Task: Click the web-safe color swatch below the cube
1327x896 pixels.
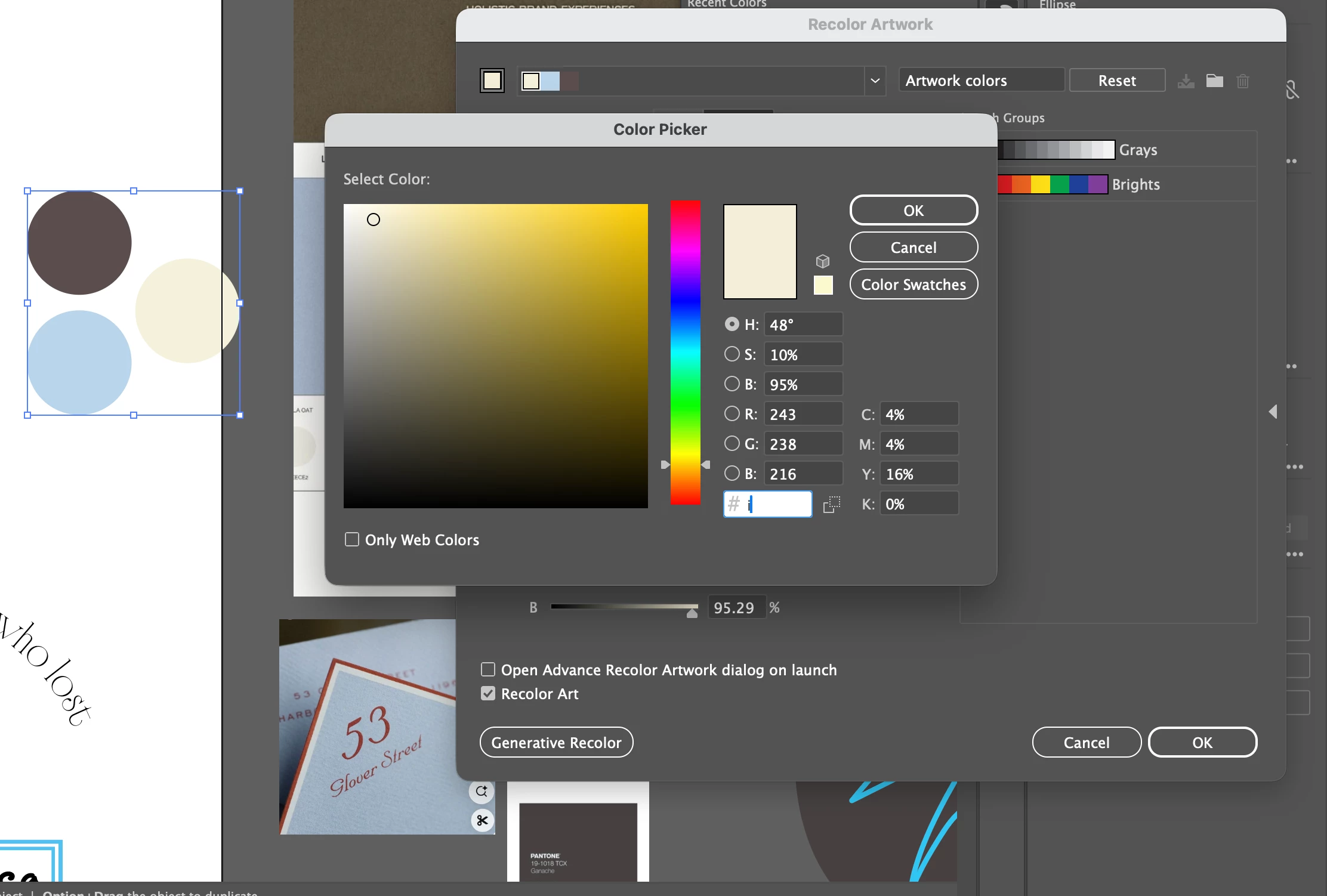Action: pyautogui.click(x=823, y=285)
